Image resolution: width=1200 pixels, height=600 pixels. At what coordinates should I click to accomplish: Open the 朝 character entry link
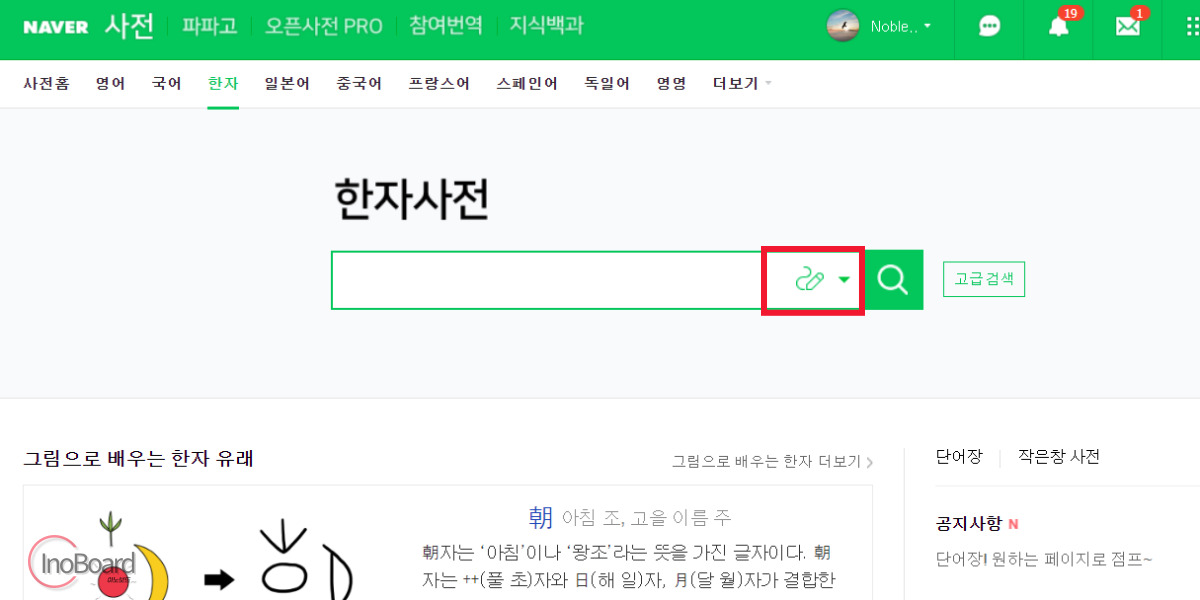540,517
